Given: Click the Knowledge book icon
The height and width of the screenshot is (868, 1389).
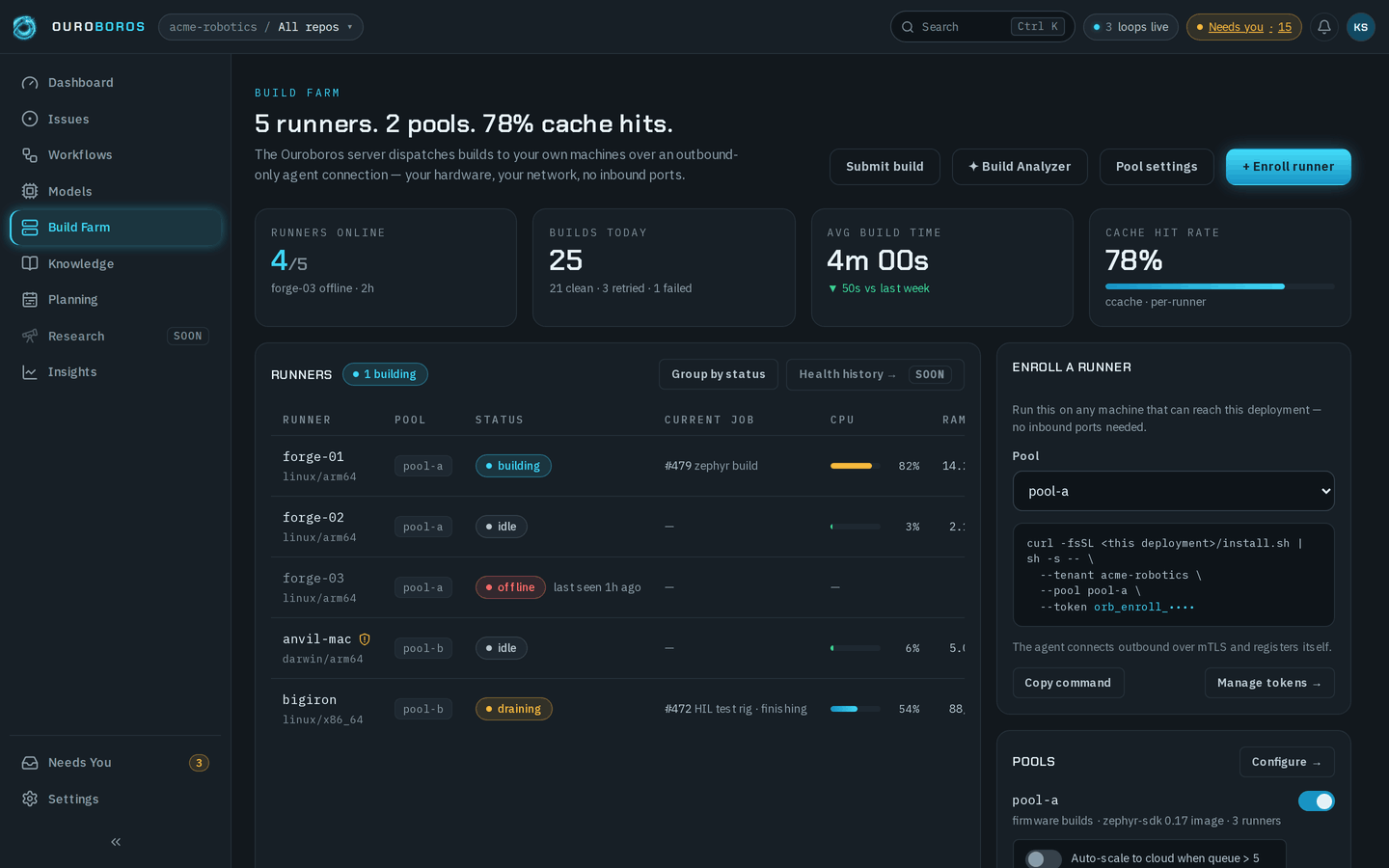Looking at the screenshot, I should pyautogui.click(x=30, y=263).
